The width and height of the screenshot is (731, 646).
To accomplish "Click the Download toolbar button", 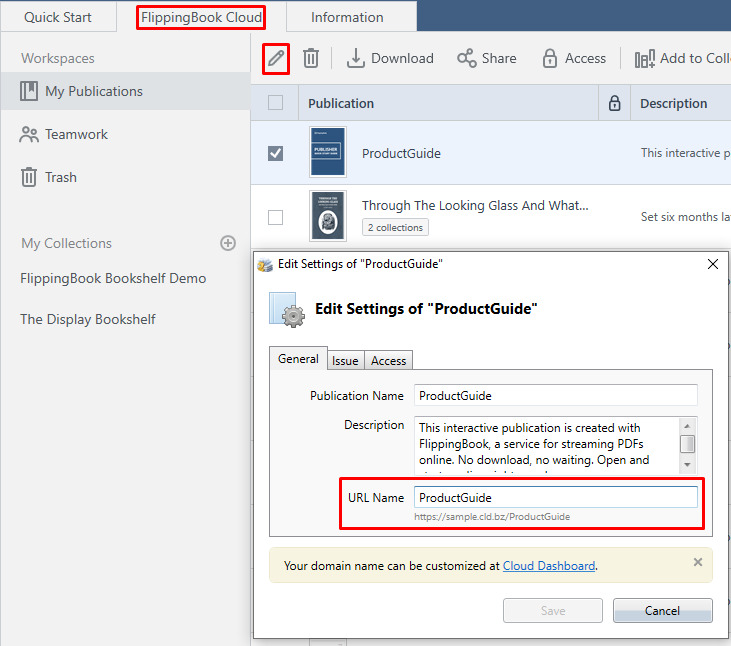I will point(390,59).
